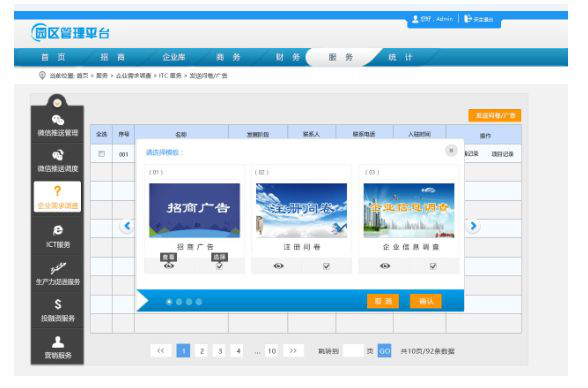This screenshot has height=388, width=588.
Task: Click the 企业信息调查 template thumbnail
Action: [409, 210]
